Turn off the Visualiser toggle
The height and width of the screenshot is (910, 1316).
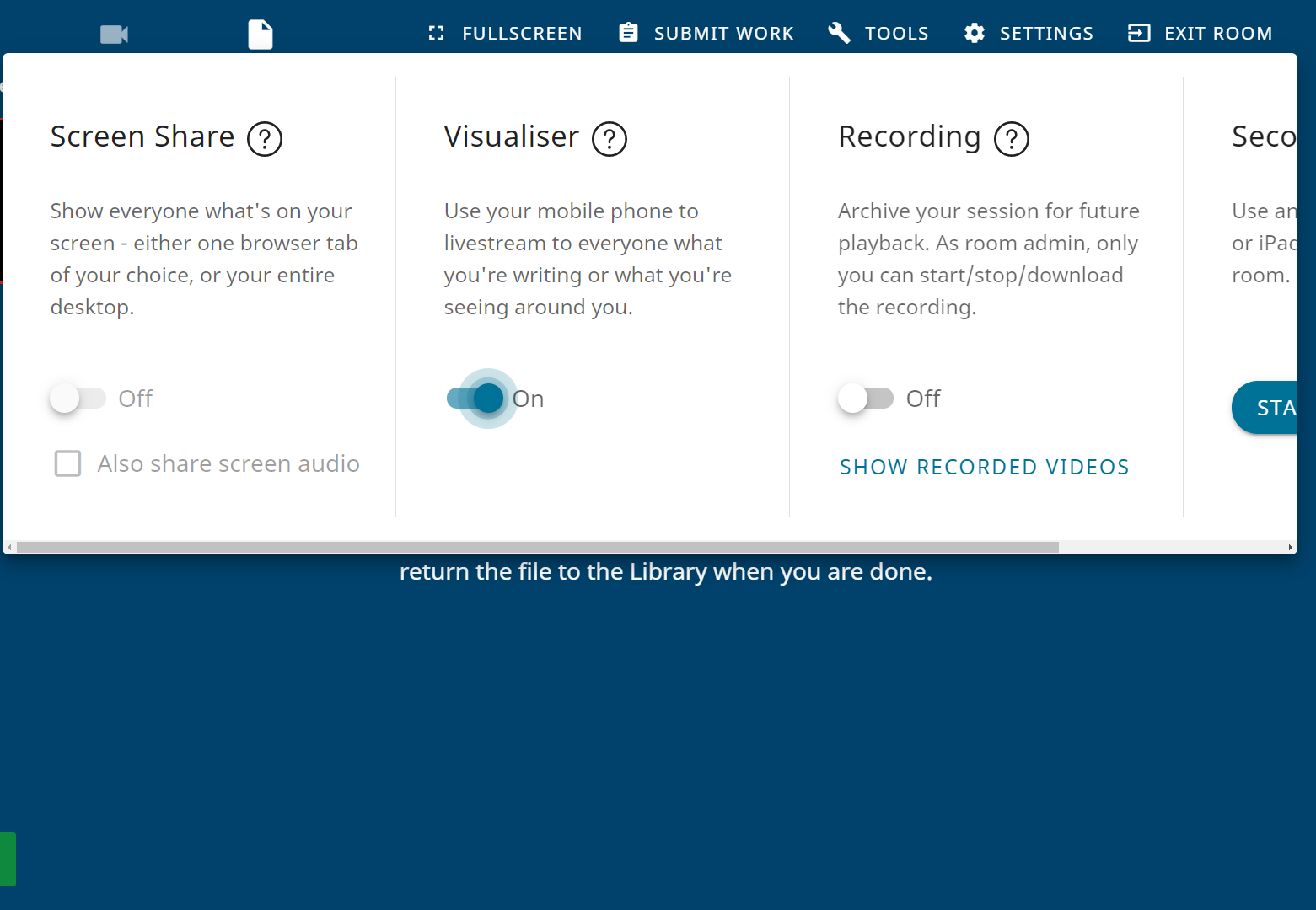(x=475, y=399)
